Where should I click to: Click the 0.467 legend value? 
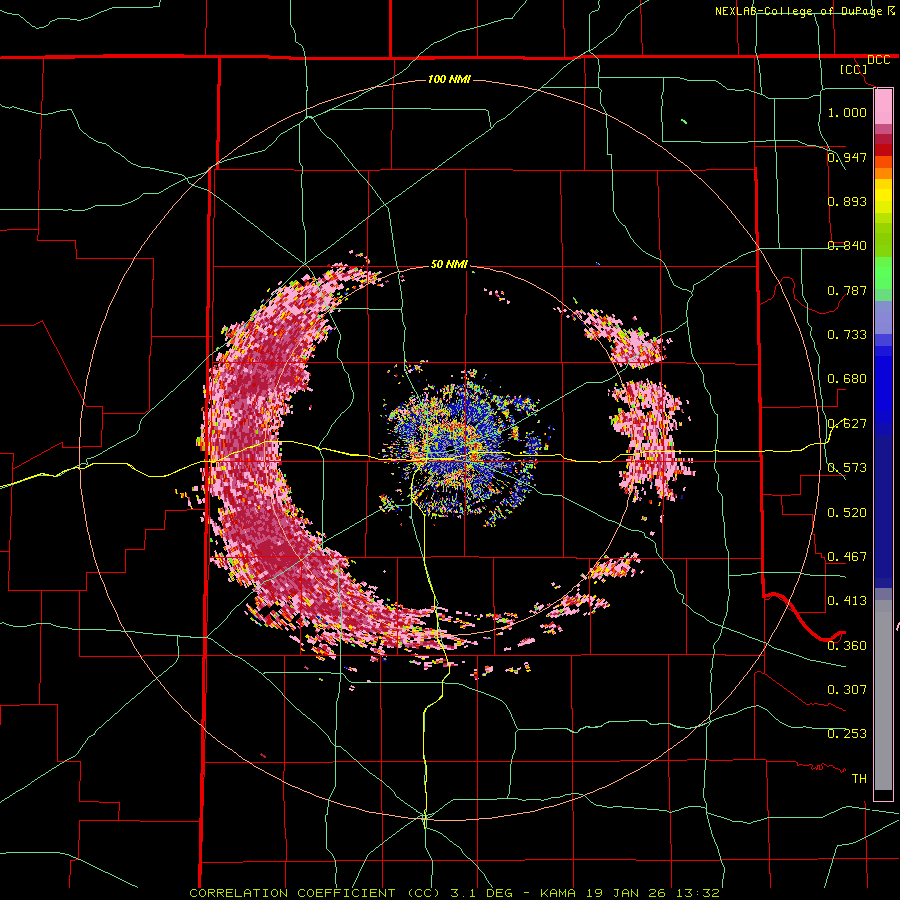click(x=847, y=556)
